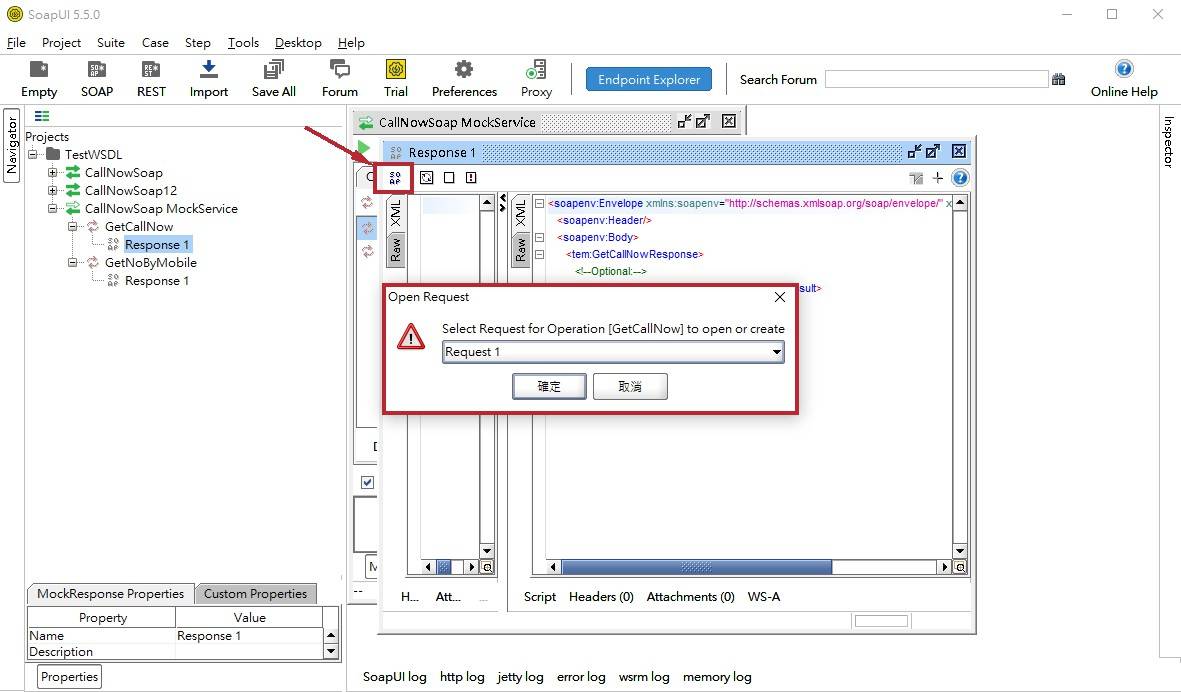Open the error log tab
This screenshot has width=1181, height=692.
[x=581, y=676]
